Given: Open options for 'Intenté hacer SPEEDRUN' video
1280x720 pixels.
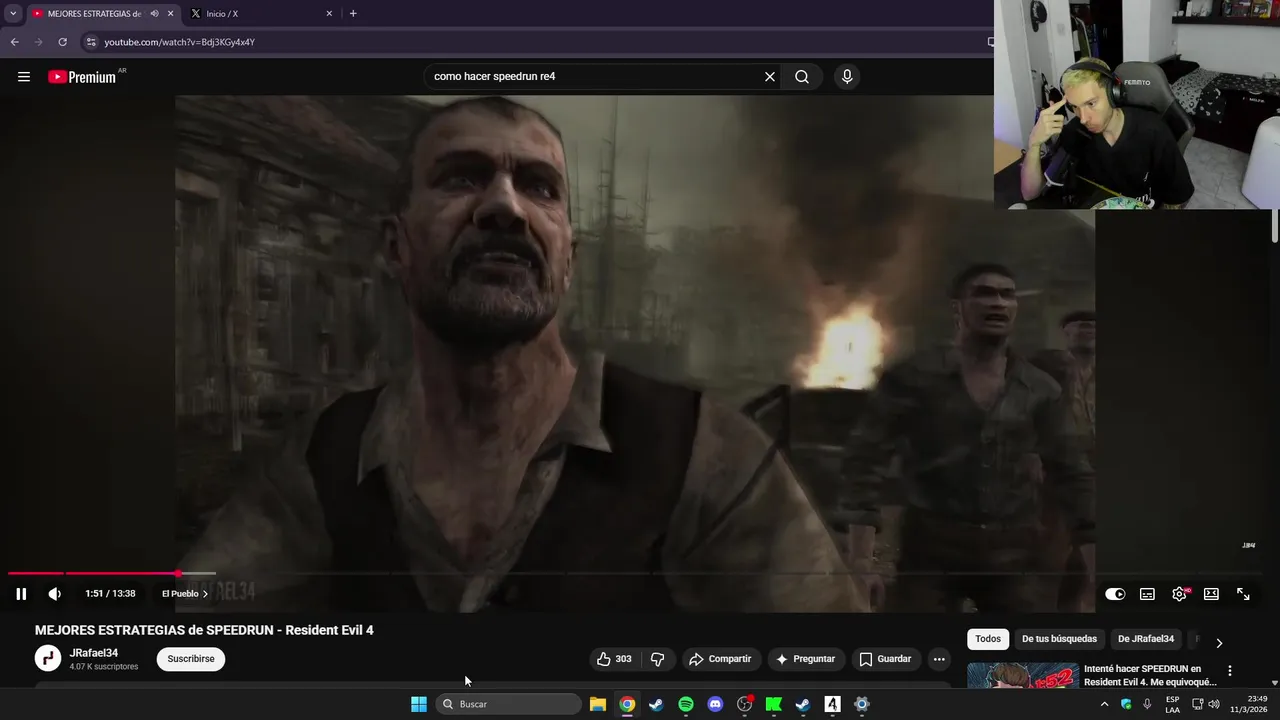Looking at the screenshot, I should tap(1230, 671).
